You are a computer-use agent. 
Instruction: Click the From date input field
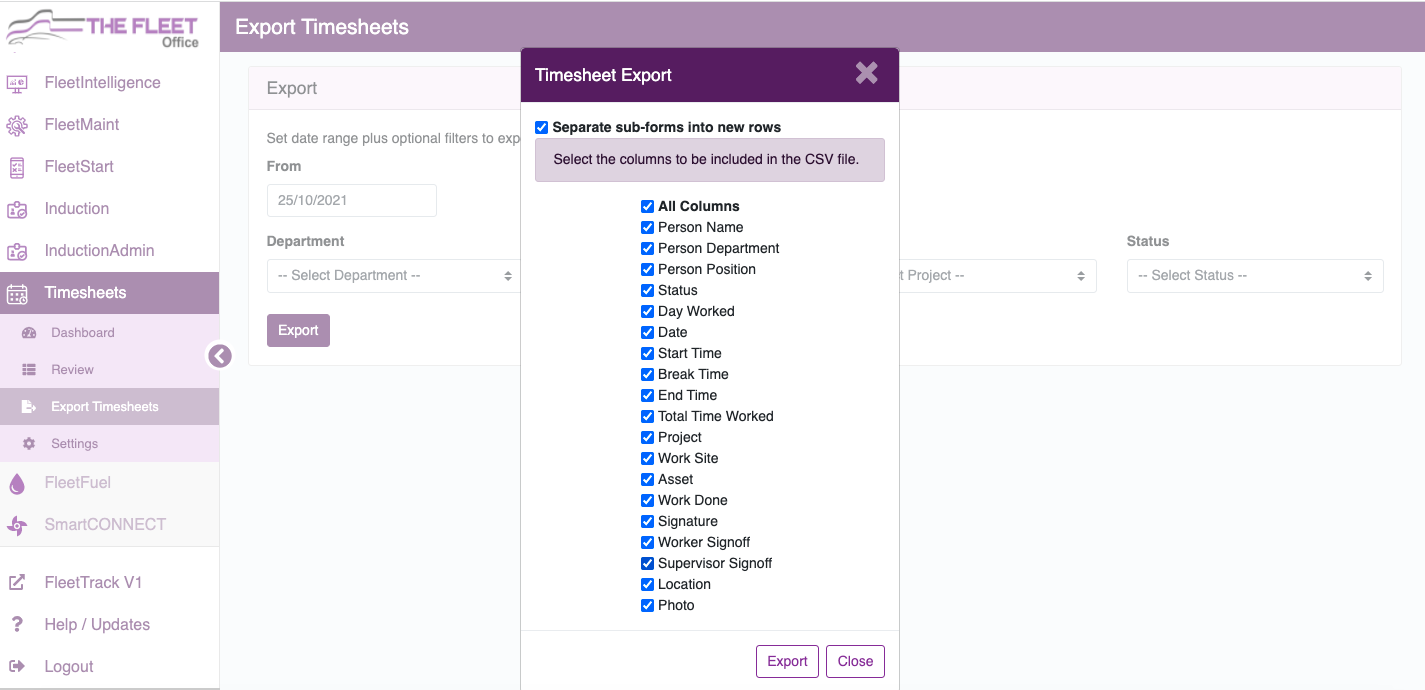pyautogui.click(x=352, y=200)
